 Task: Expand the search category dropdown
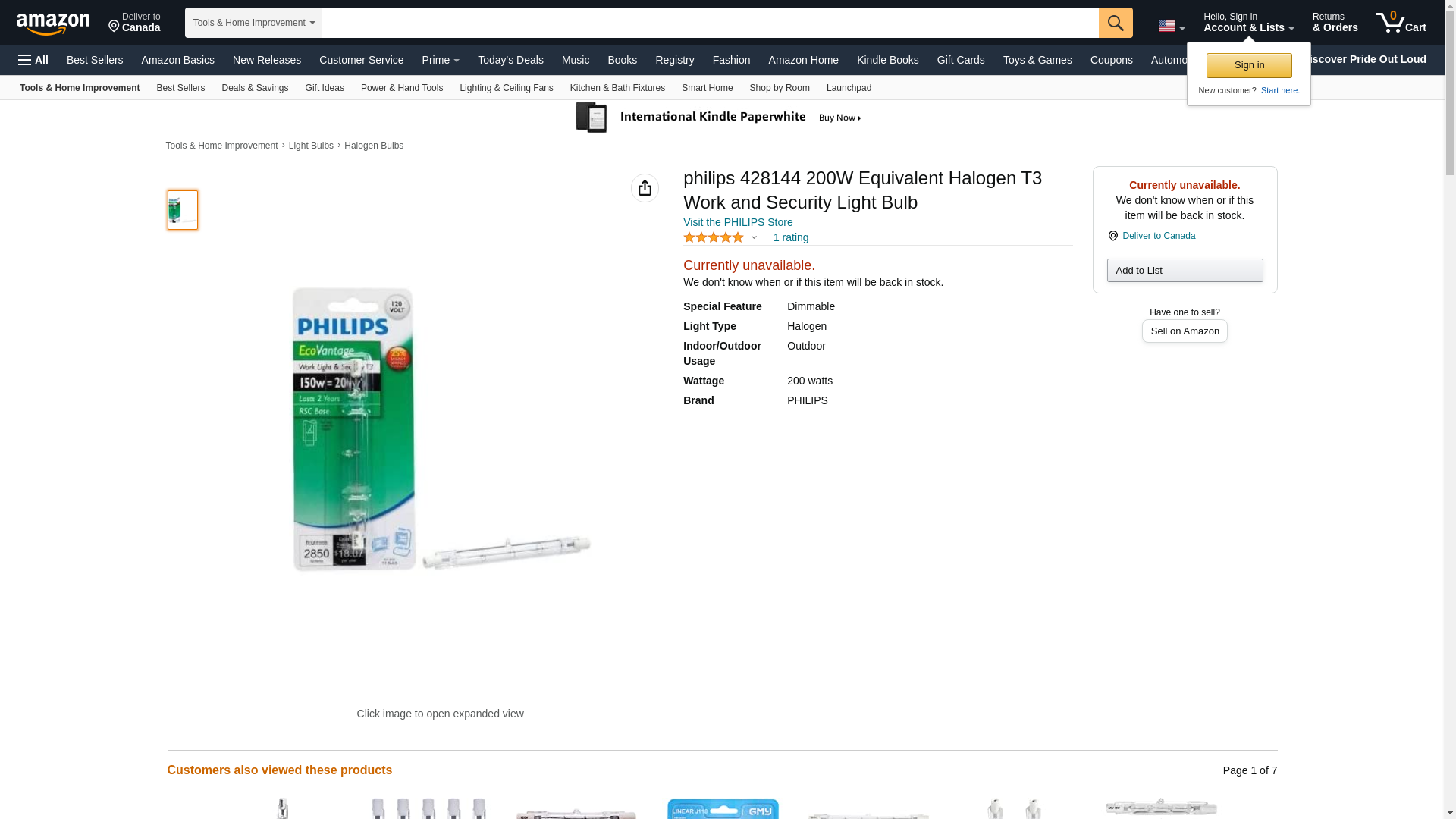pos(253,23)
